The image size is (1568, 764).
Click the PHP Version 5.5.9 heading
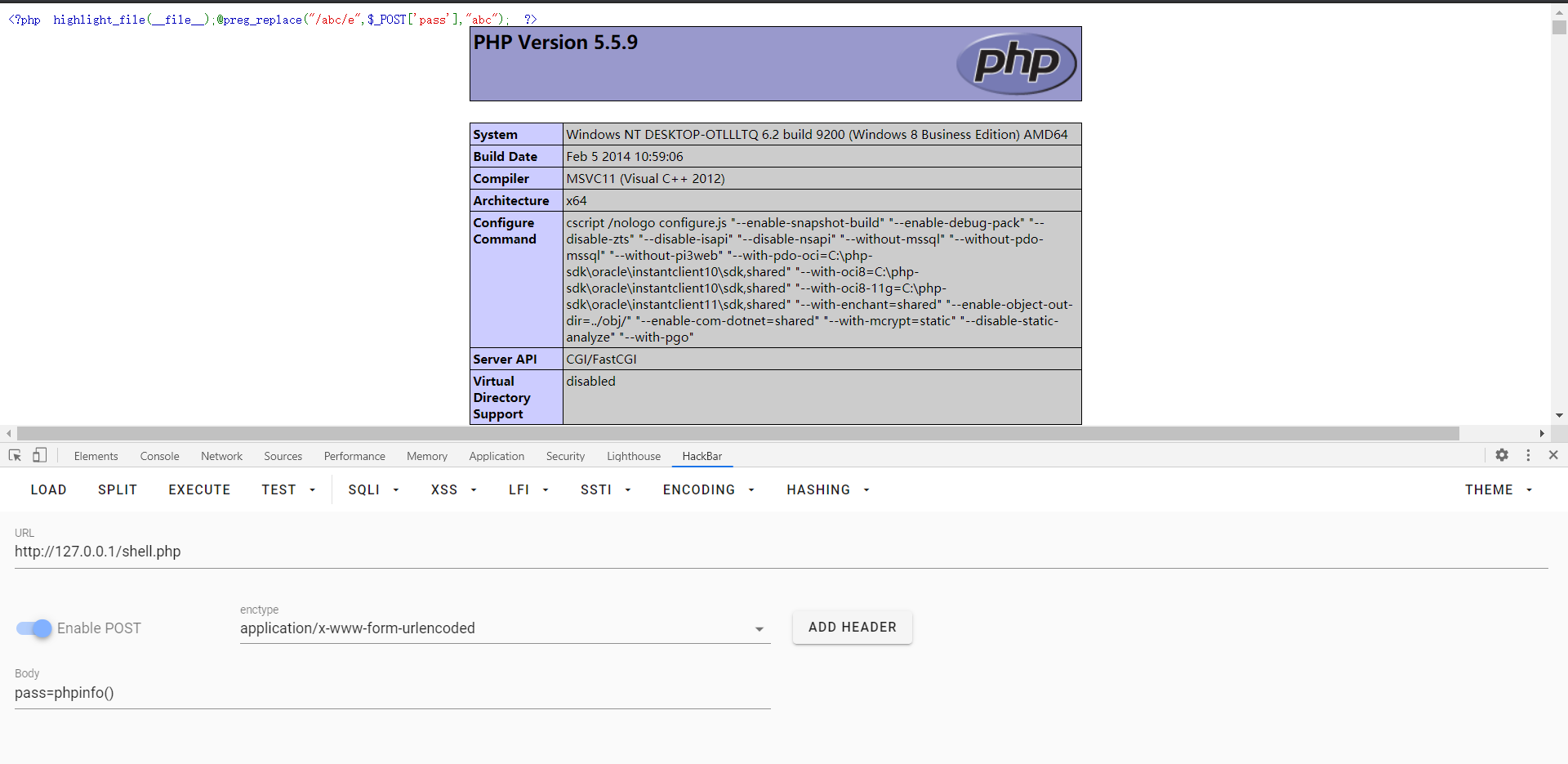pyautogui.click(x=555, y=42)
